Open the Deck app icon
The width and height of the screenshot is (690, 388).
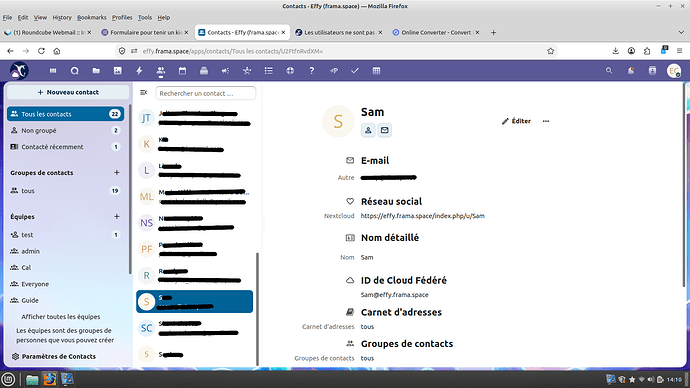click(204, 71)
